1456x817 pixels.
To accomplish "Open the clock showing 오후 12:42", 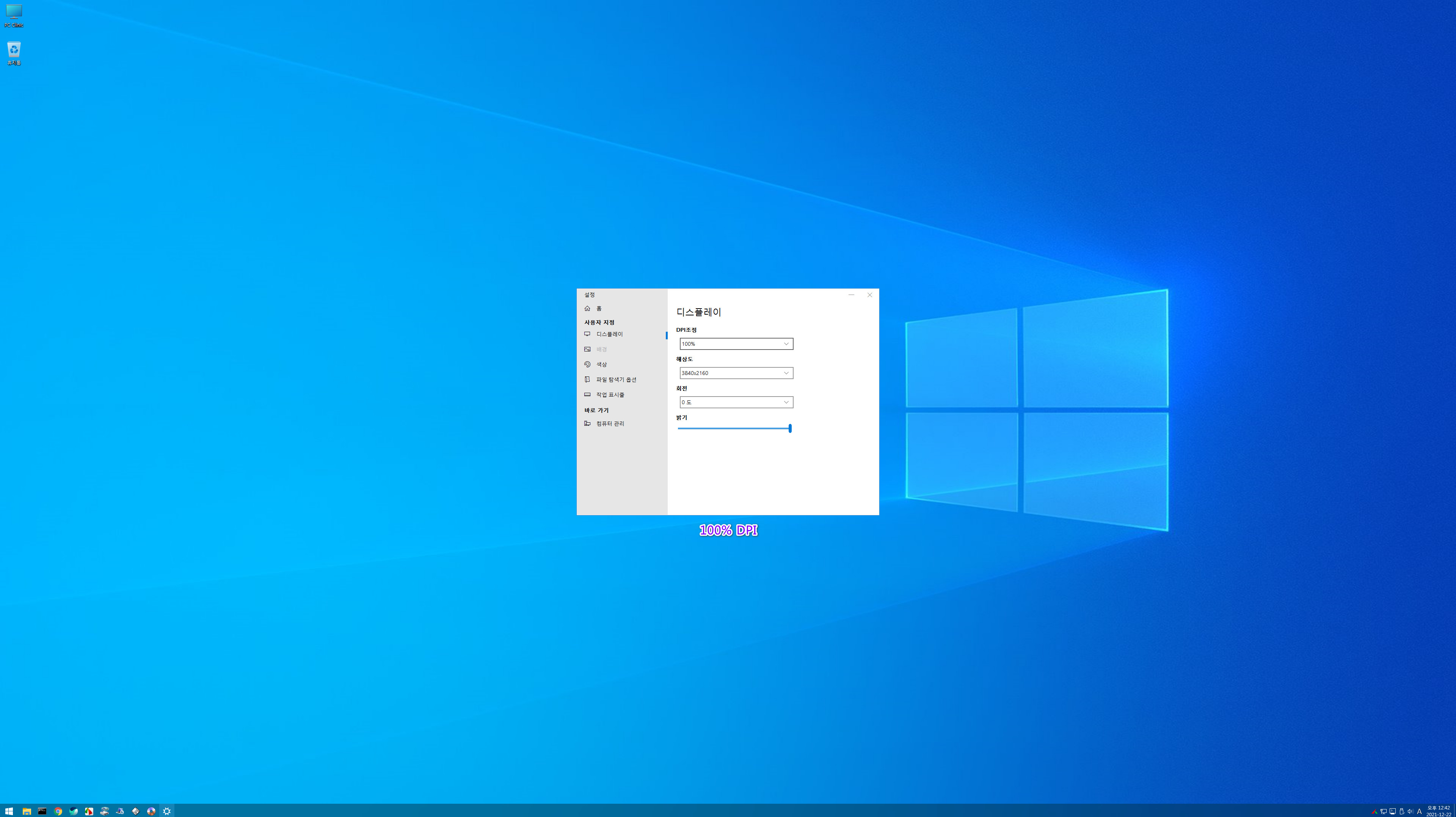I will pyautogui.click(x=1439, y=811).
